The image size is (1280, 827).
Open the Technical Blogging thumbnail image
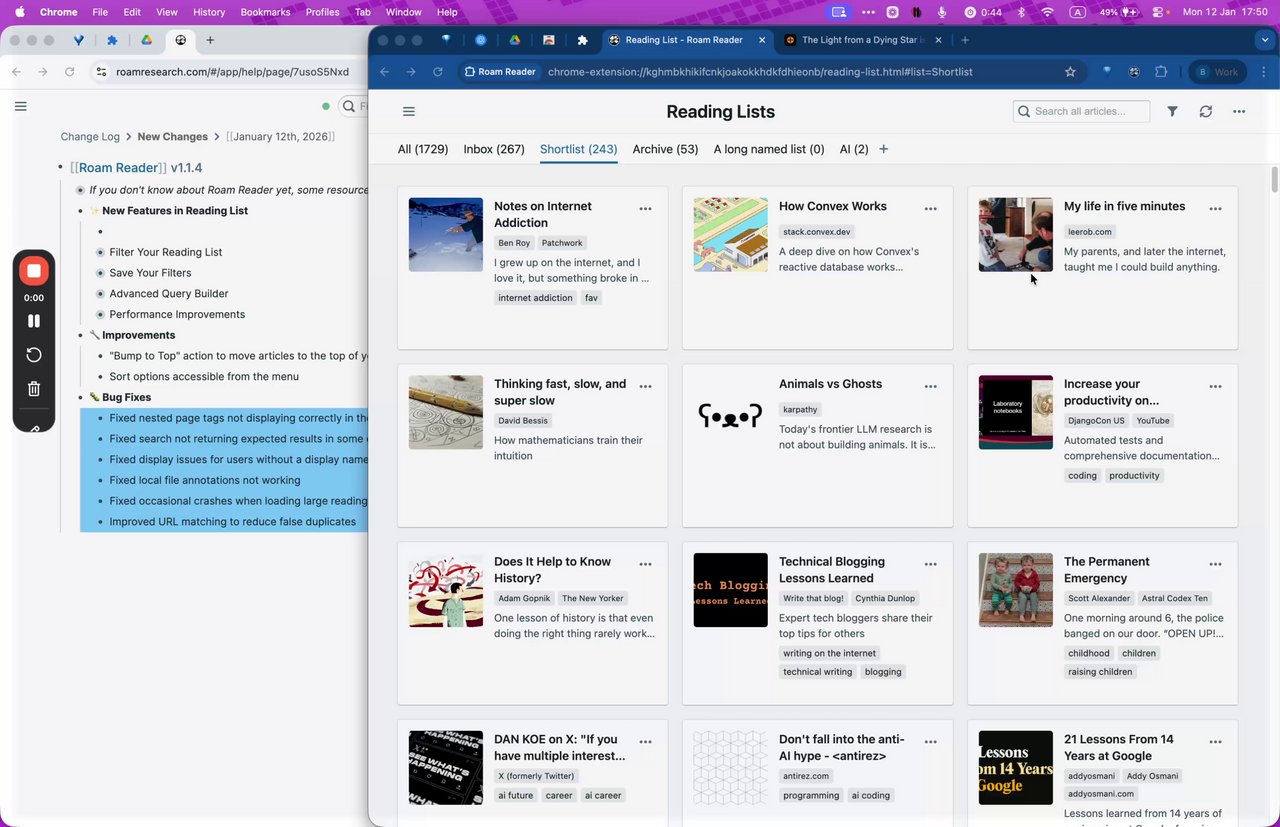coord(730,590)
